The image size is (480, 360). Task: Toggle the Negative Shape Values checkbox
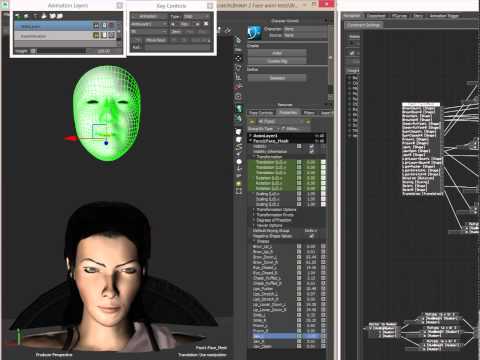[311, 236]
